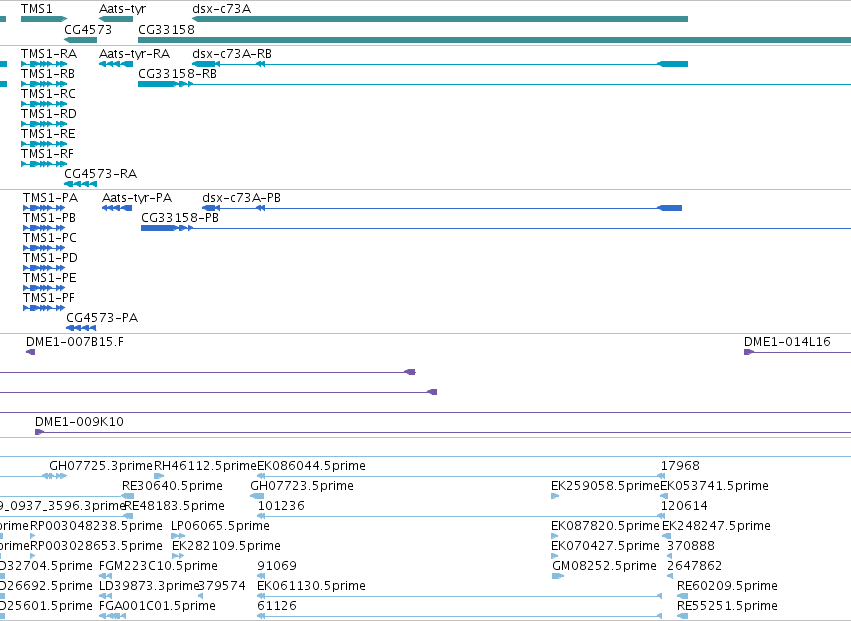Select the dsx-c73A gene label
Viewport: 851px width, 621px height.
(221, 9)
